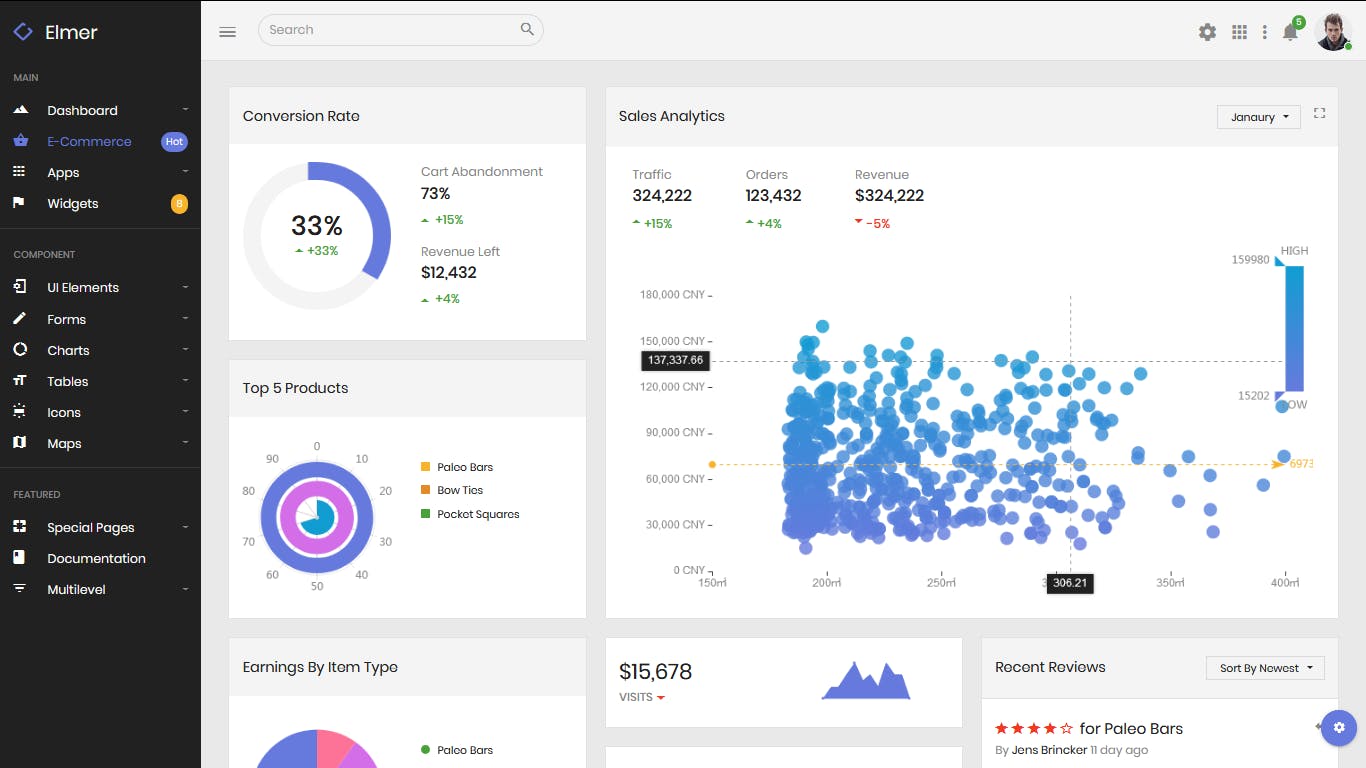Open the floating settings gear button
This screenshot has width=1366, height=768.
1339,728
